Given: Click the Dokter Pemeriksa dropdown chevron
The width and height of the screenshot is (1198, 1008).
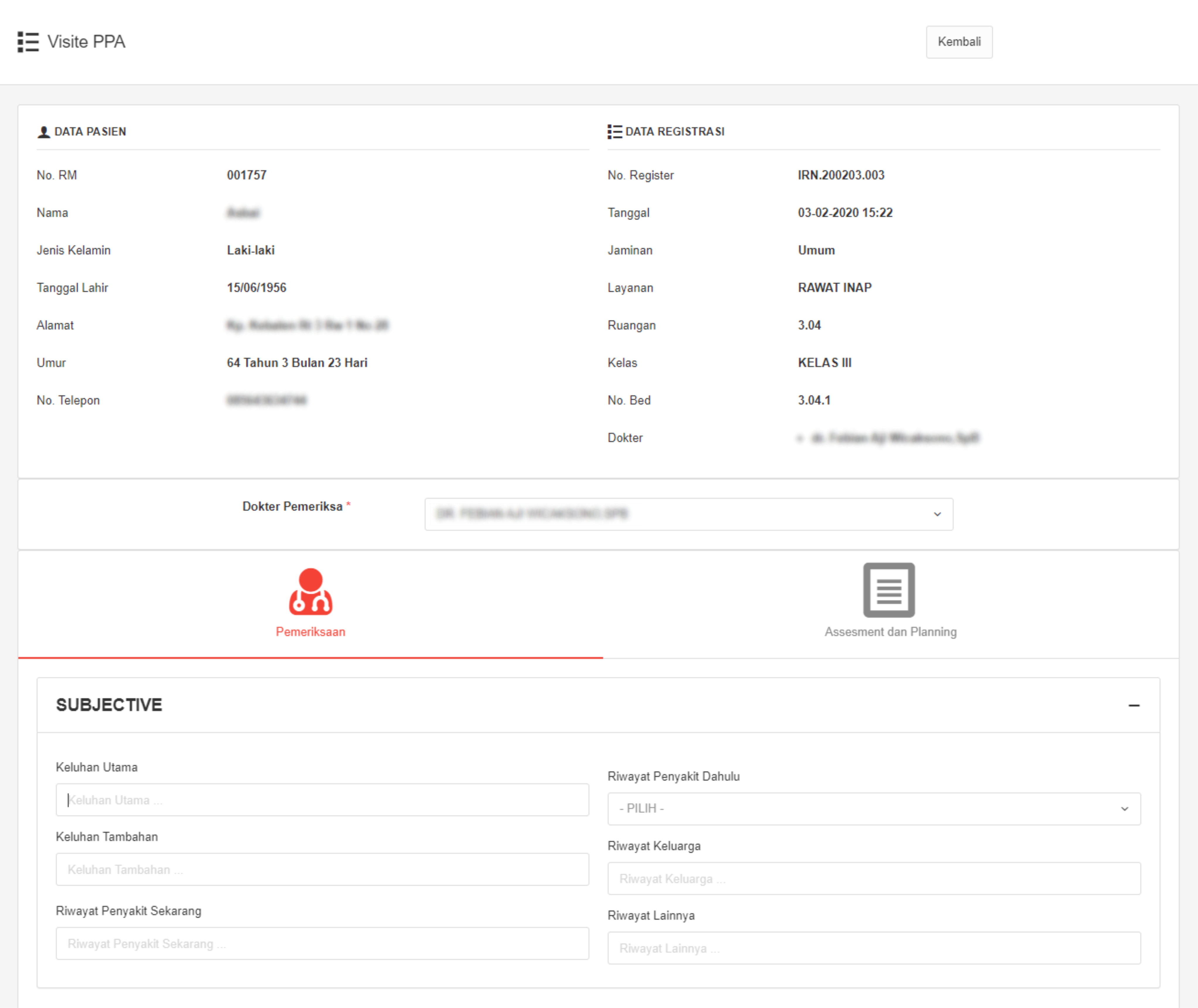Looking at the screenshot, I should point(937,514).
